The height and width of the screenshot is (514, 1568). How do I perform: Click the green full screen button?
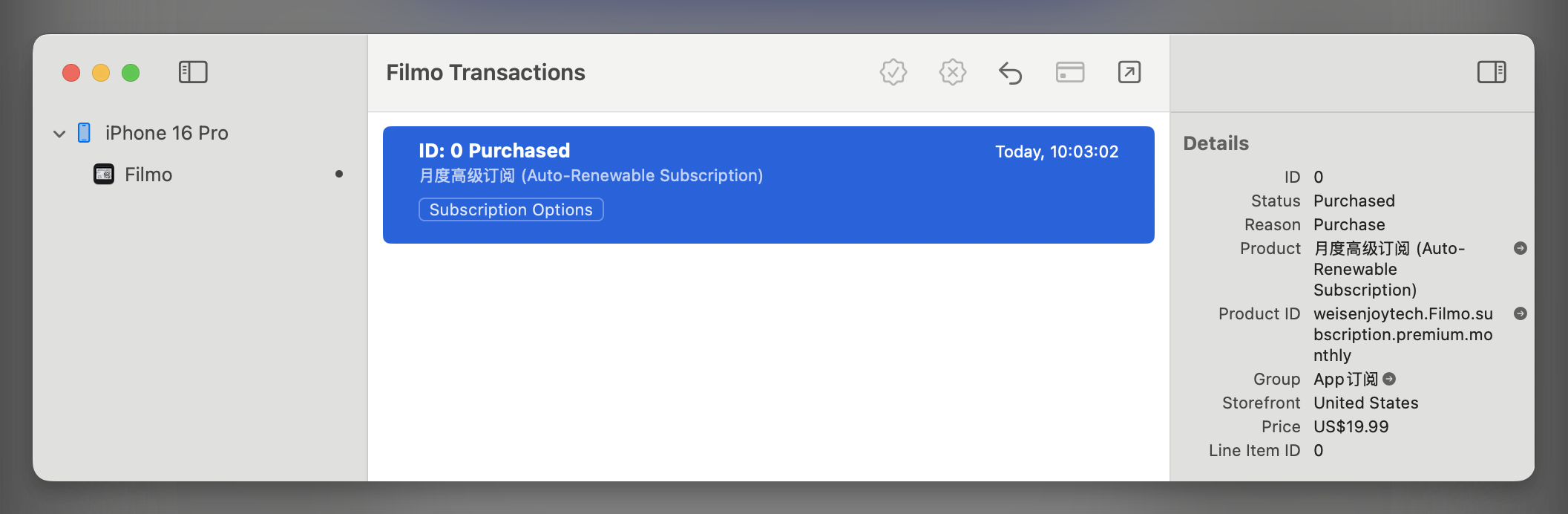(x=131, y=73)
